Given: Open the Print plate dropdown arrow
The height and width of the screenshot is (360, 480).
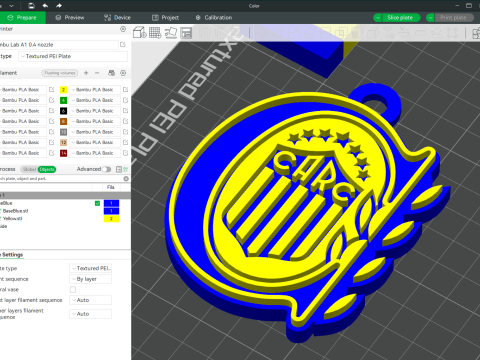Looking at the screenshot, I should click(x=430, y=18).
